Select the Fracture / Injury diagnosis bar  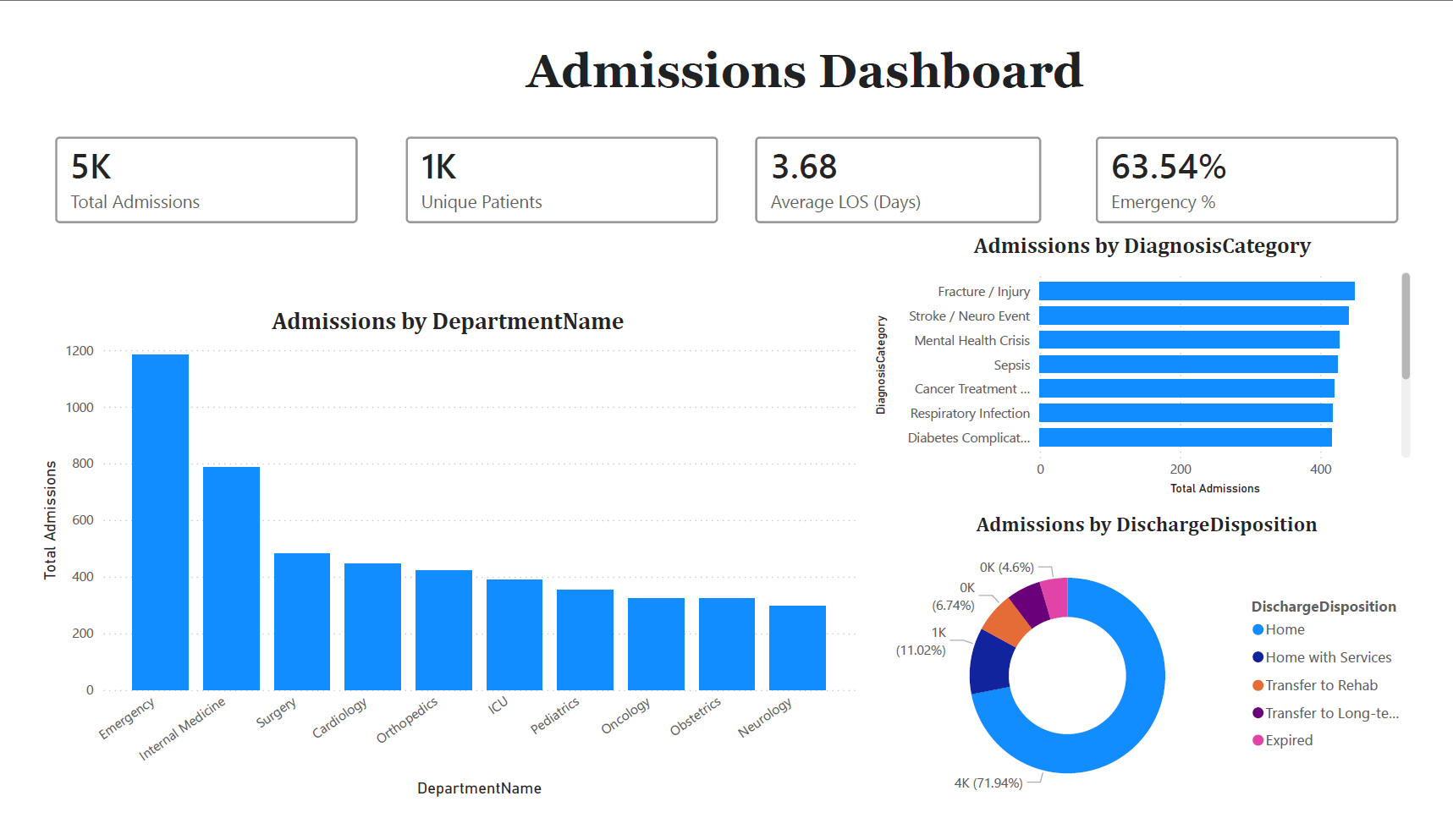click(1197, 291)
